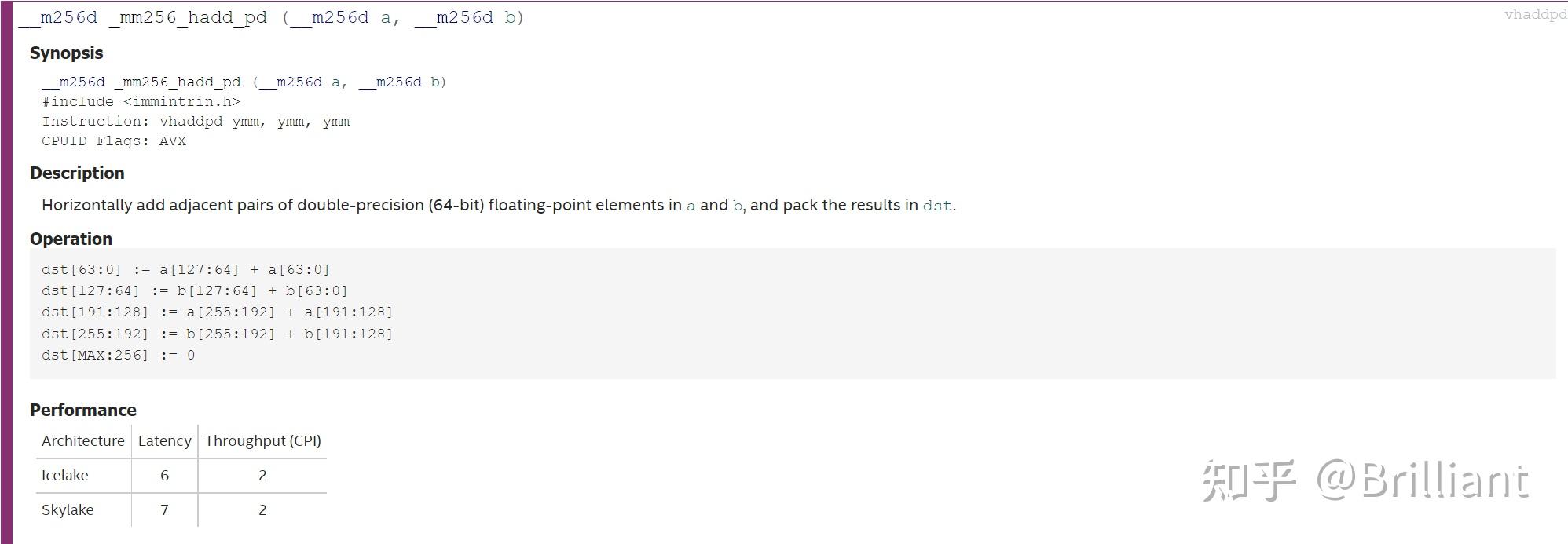Click the Architecture column header
Screen dimensions: 1568x544
(x=83, y=441)
